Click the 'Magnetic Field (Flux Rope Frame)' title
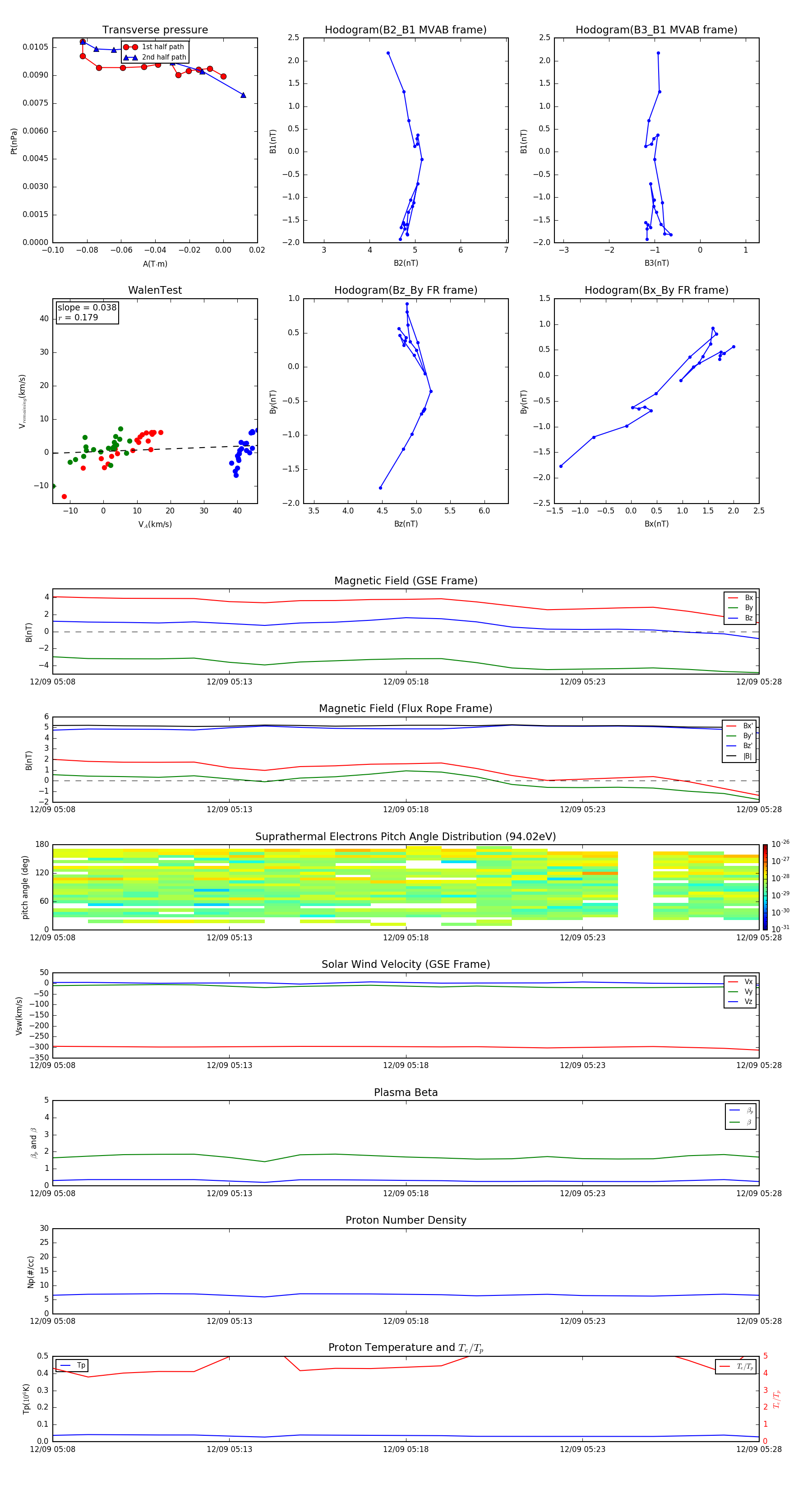This screenshot has height=1489, width=812. point(406,709)
